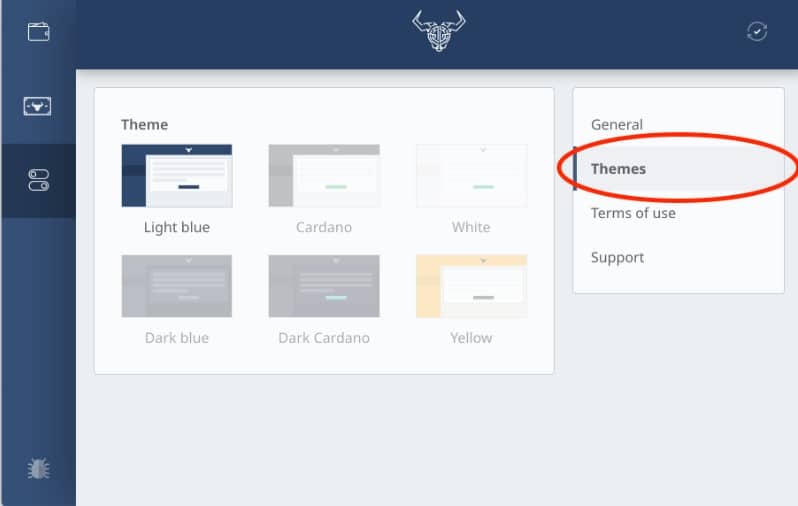Choose the Cardano theme thumbnail
Viewport: 798px width, 506px height.
(324, 176)
